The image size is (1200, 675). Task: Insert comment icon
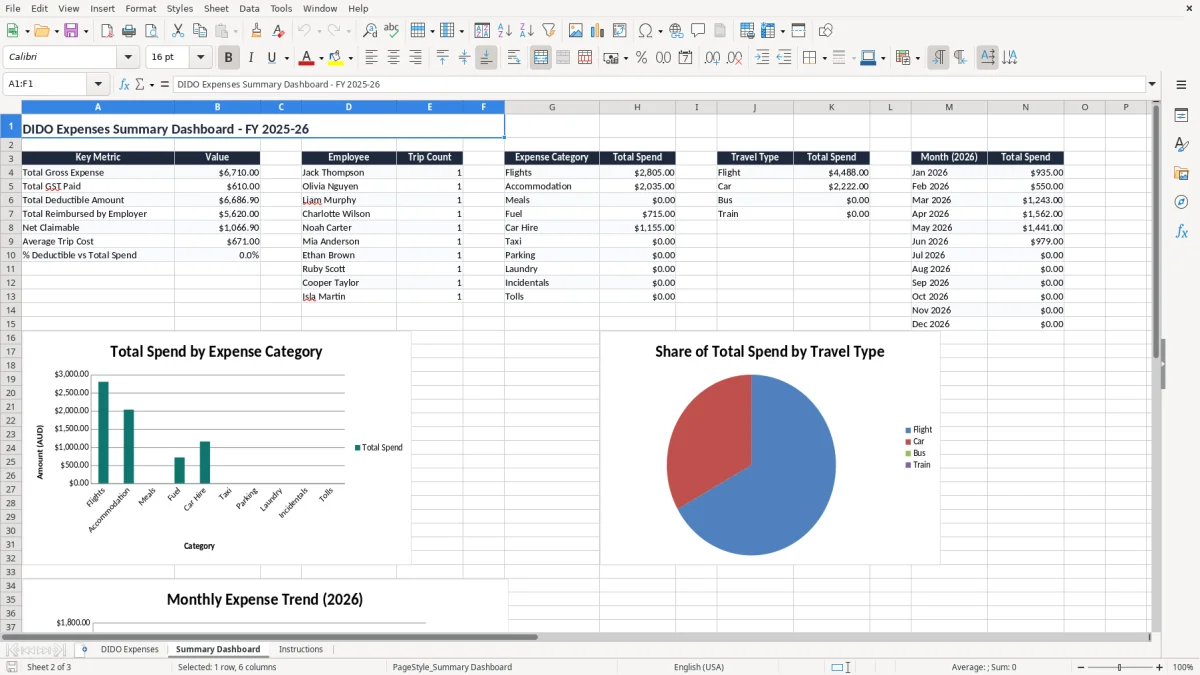698,31
